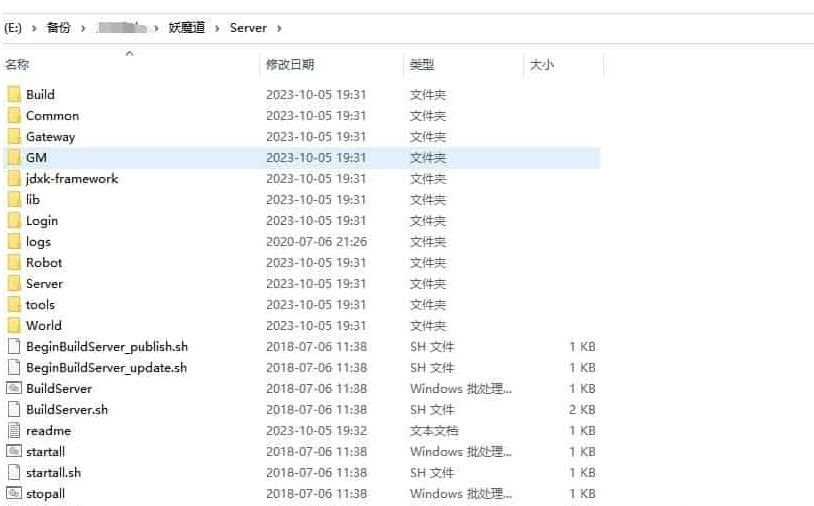Click Server in the address breadcrumb

(248, 28)
